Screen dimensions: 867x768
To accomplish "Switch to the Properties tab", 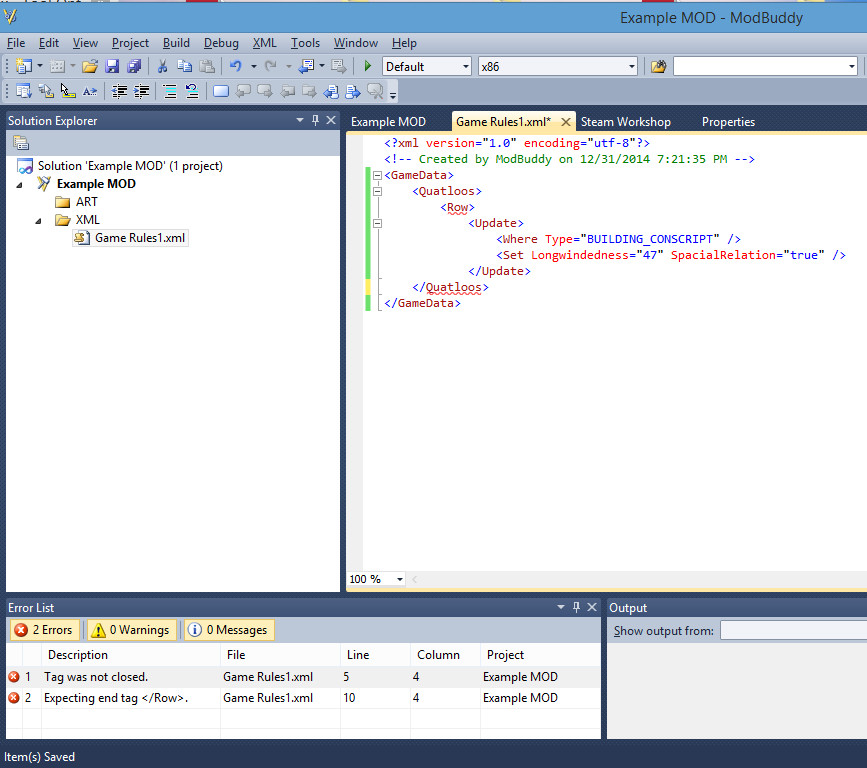I will tap(728, 122).
